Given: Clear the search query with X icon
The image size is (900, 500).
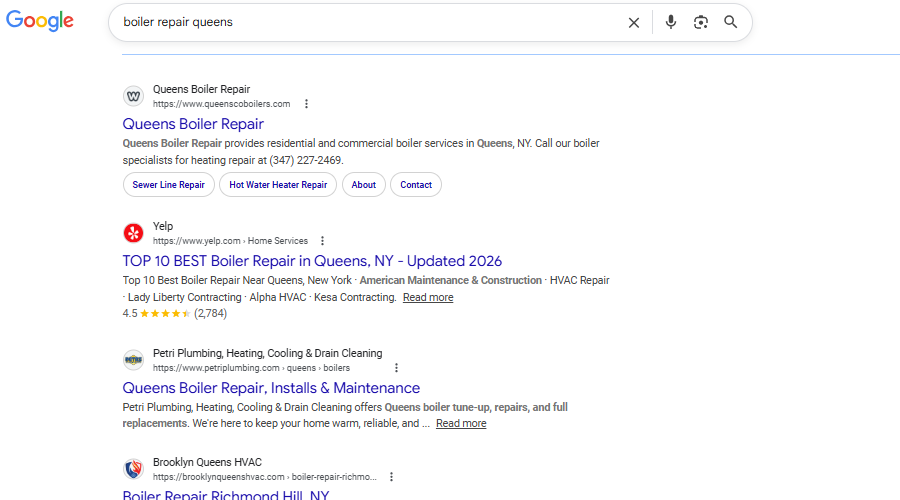Looking at the screenshot, I should (633, 22).
